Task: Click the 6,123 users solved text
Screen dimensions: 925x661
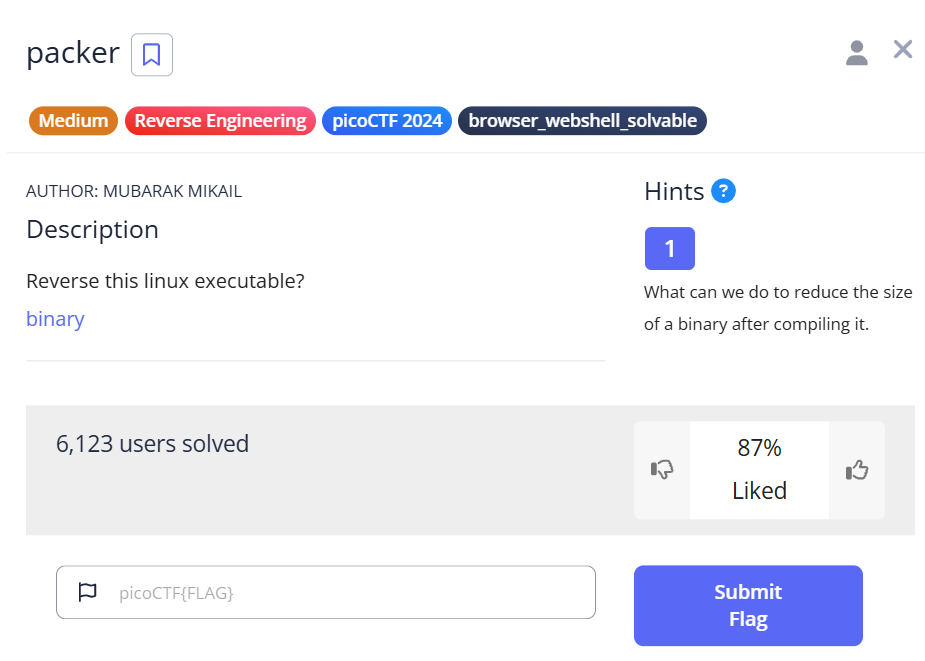Action: point(152,443)
